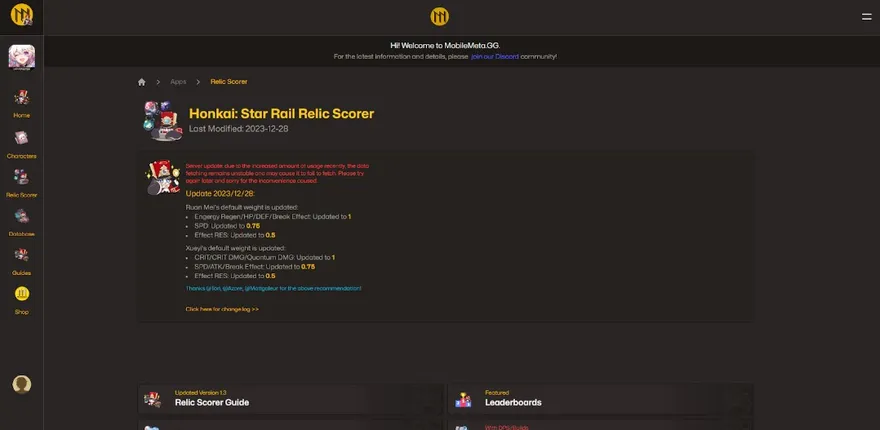880x430 pixels.
Task: Click Relic Scorer breadcrumb item
Action: pos(229,82)
